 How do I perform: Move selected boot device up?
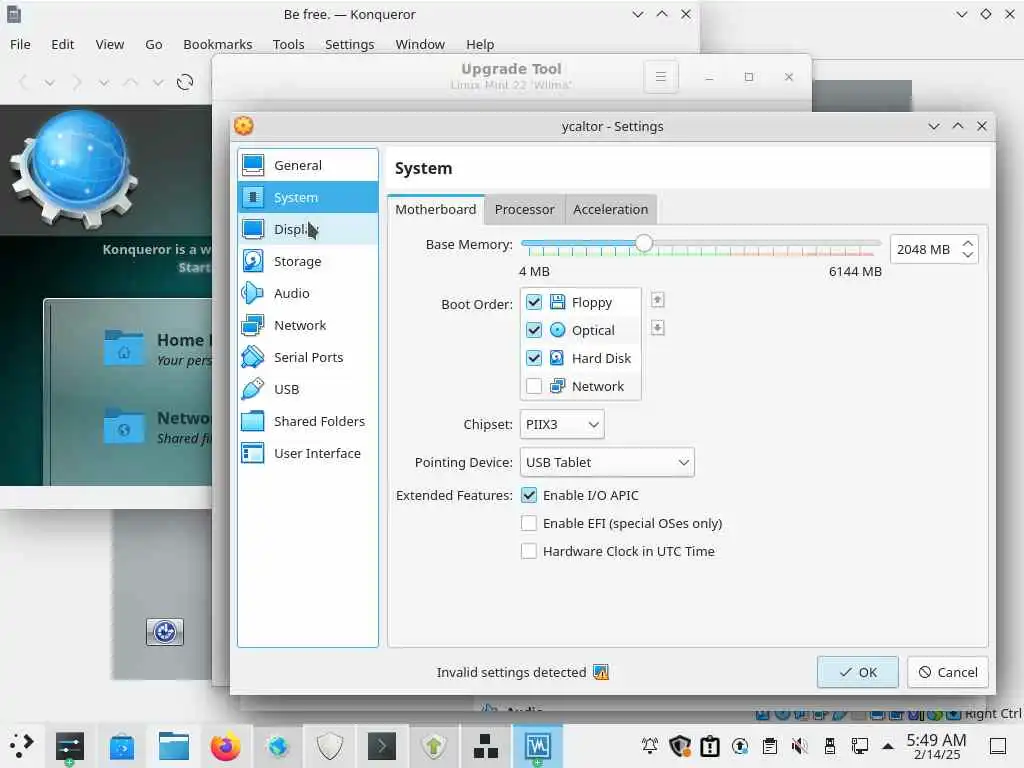pos(658,300)
